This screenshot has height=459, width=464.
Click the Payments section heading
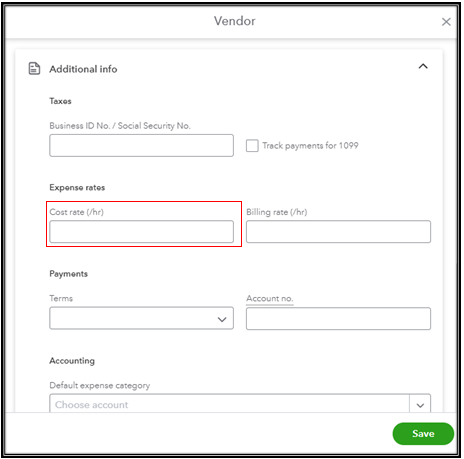[68, 274]
